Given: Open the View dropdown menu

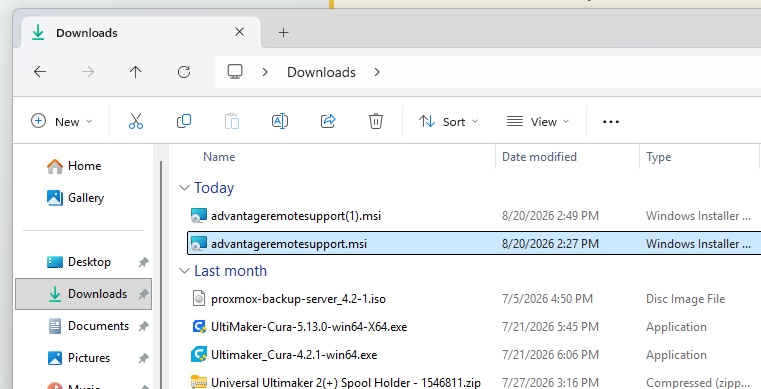Looking at the screenshot, I should click(538, 121).
